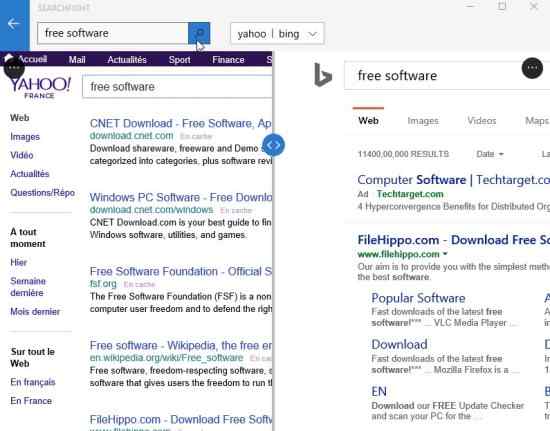Open the Bing pane three-dots menu
This screenshot has height=431, width=550.
click(x=532, y=68)
